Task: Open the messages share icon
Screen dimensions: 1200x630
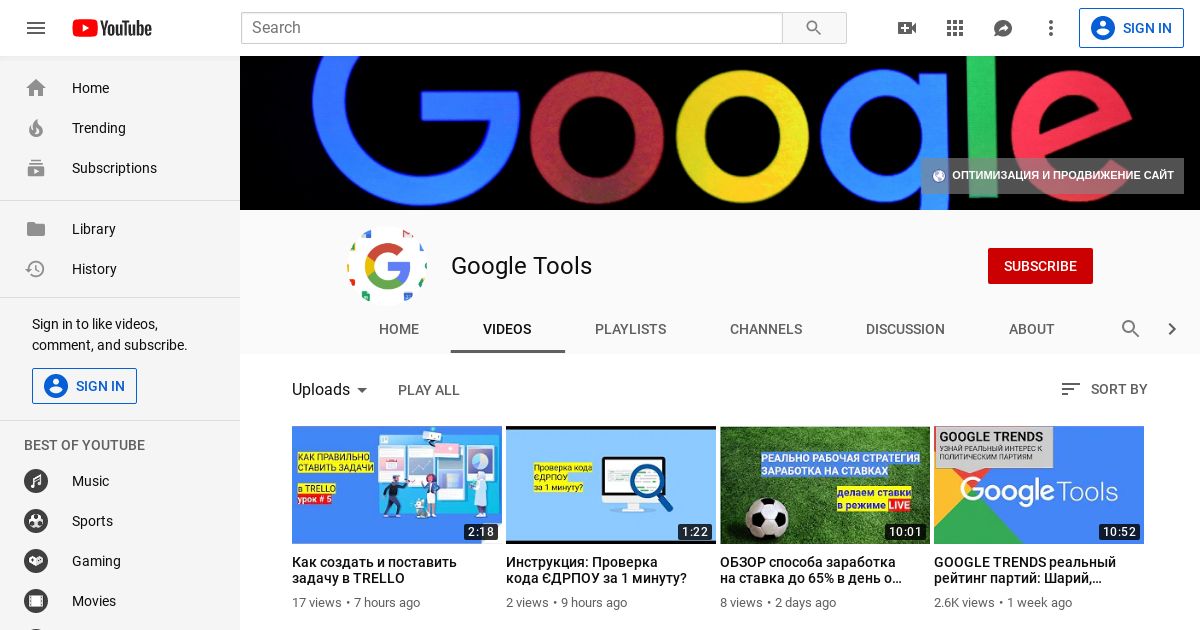Action: point(1003,28)
